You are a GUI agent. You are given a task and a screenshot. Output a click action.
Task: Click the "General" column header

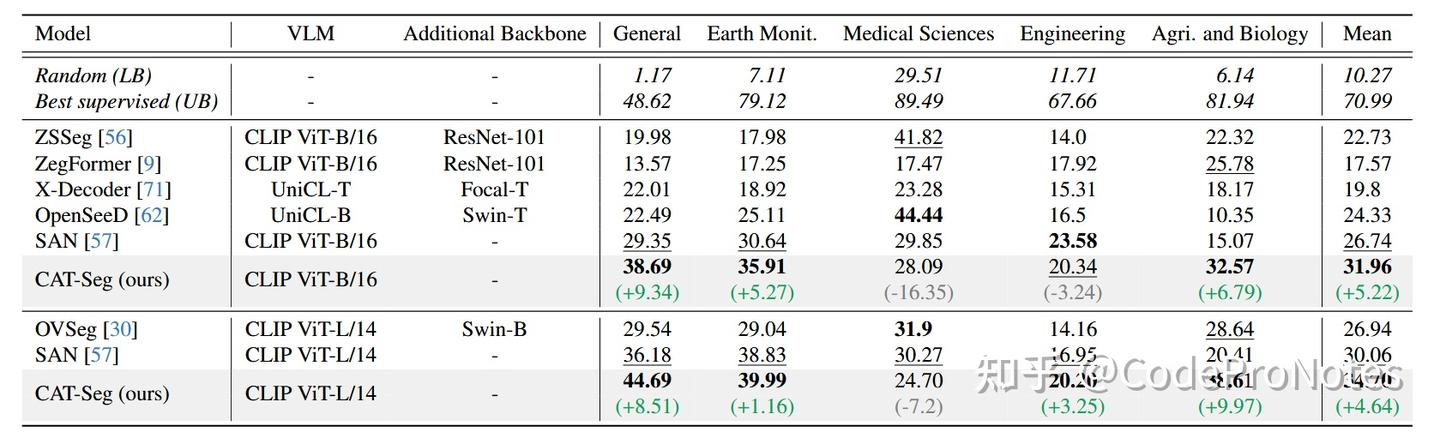click(647, 34)
